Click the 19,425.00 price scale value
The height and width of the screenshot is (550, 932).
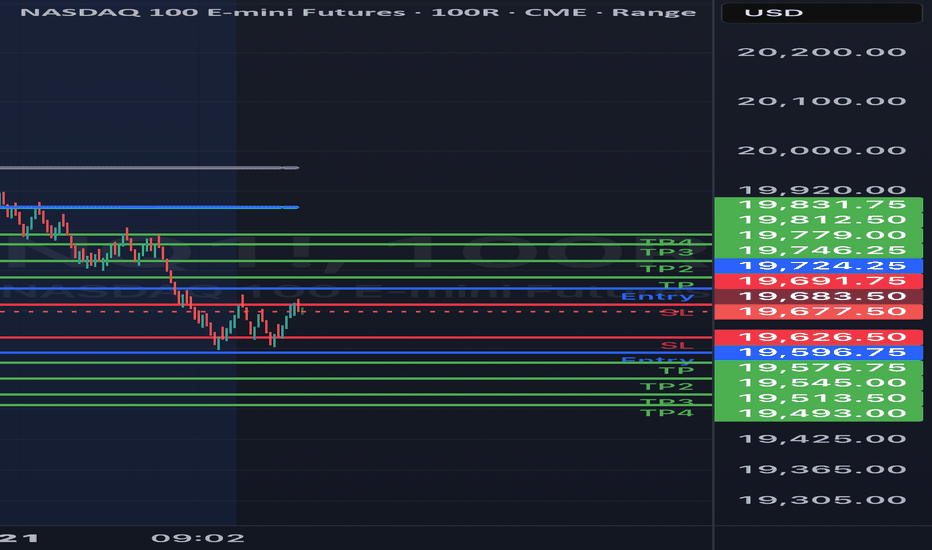point(822,439)
